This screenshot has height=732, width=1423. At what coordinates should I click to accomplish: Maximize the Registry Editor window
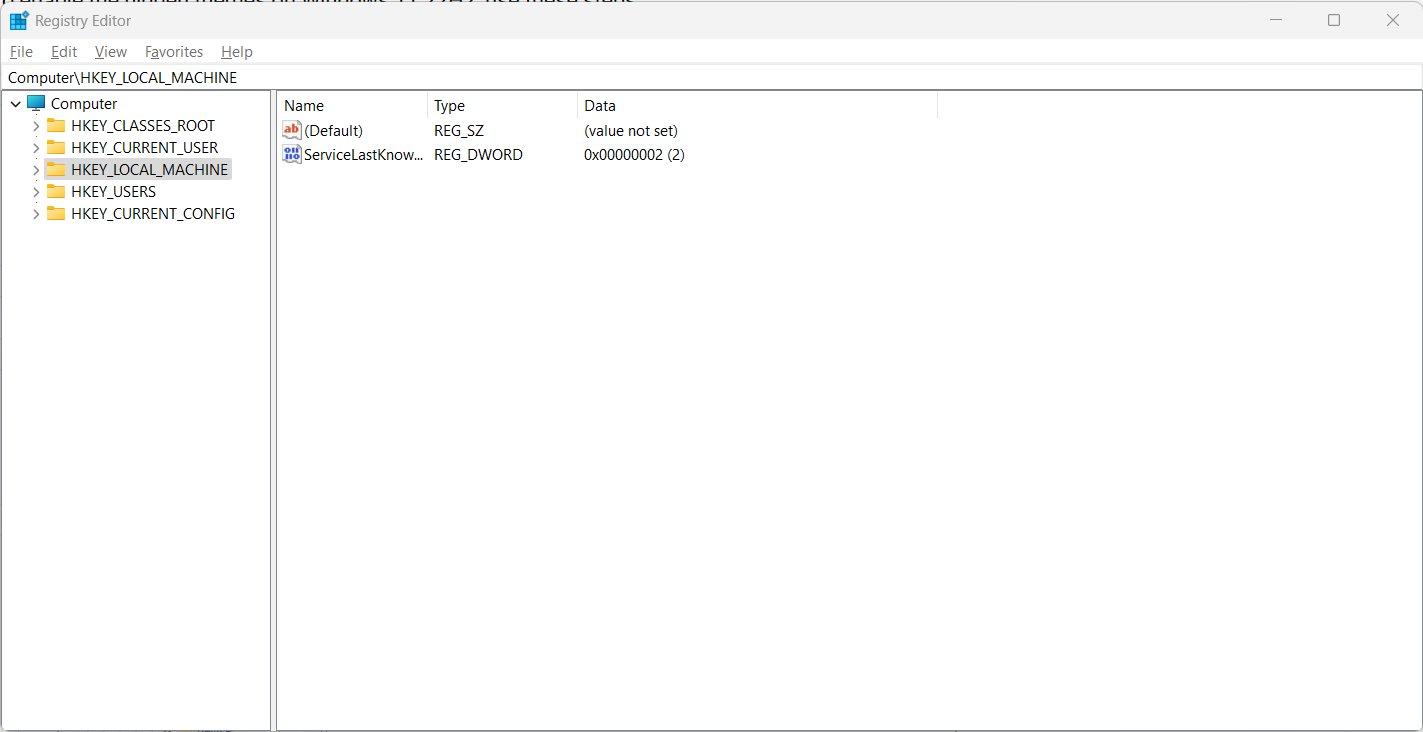pyautogui.click(x=1334, y=20)
